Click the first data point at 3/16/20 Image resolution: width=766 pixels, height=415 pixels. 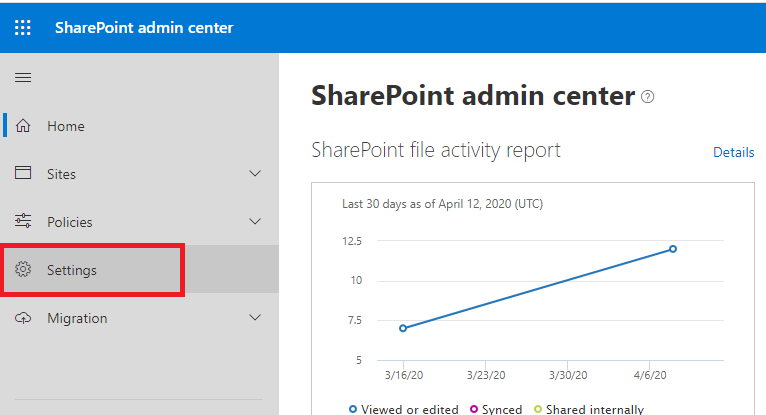[x=402, y=328]
